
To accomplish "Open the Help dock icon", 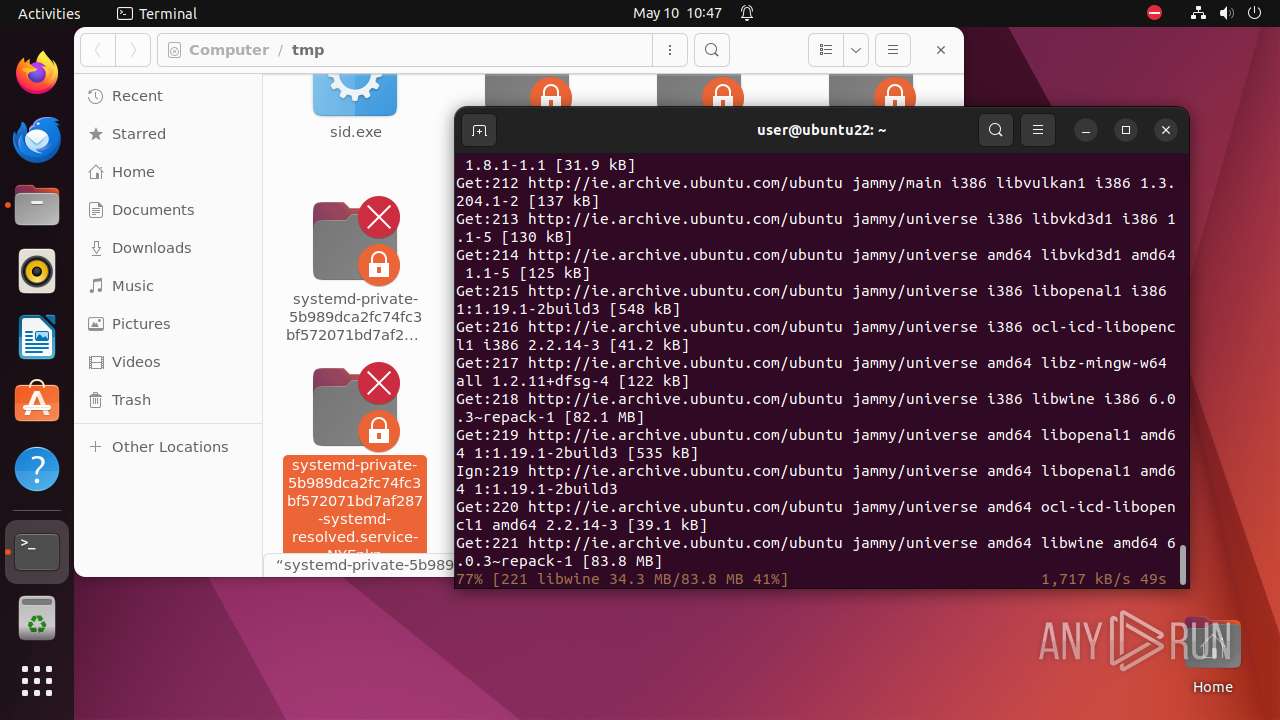I will pos(37,469).
